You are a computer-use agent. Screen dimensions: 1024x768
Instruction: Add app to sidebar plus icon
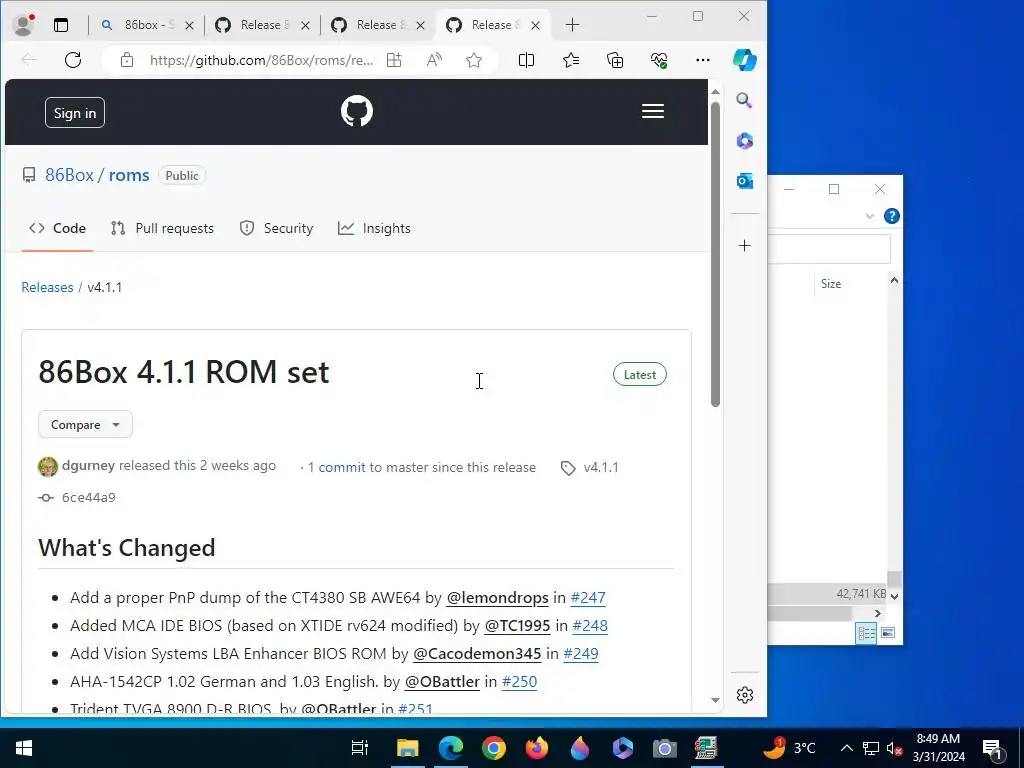[744, 246]
